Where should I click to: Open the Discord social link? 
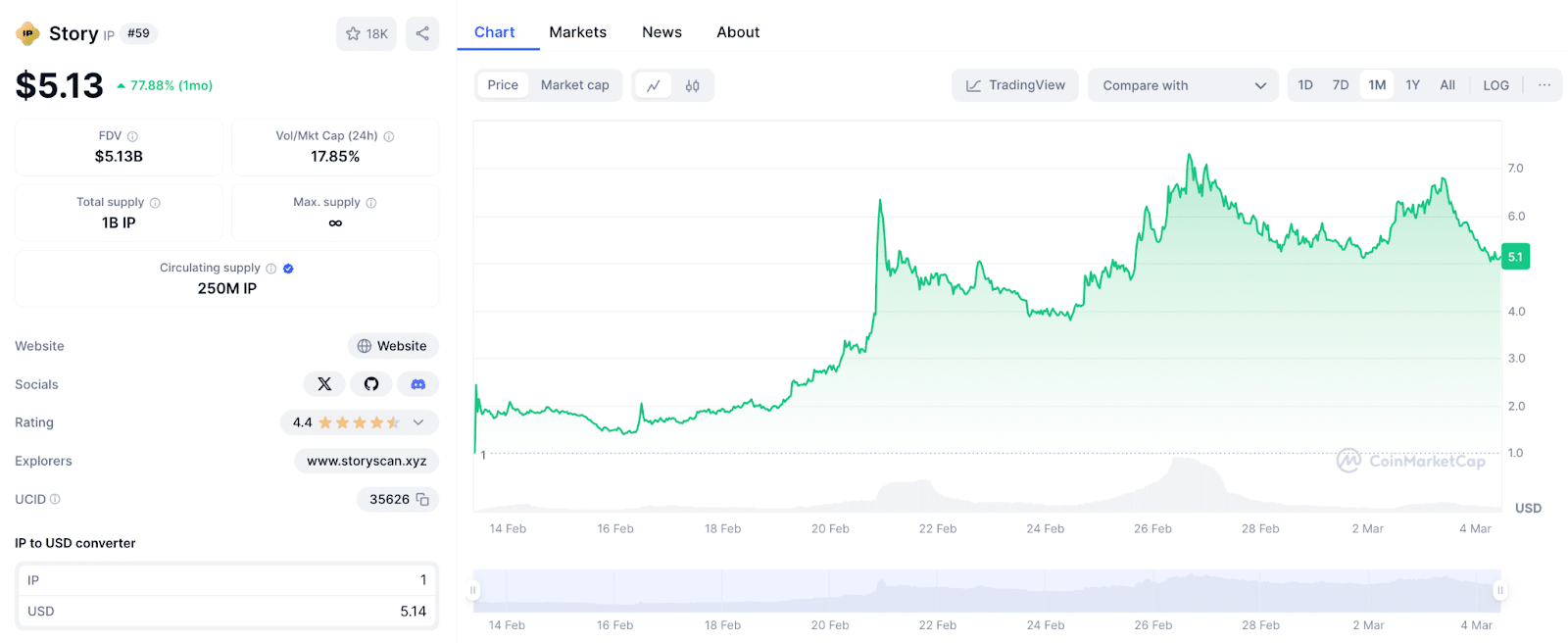tap(418, 384)
